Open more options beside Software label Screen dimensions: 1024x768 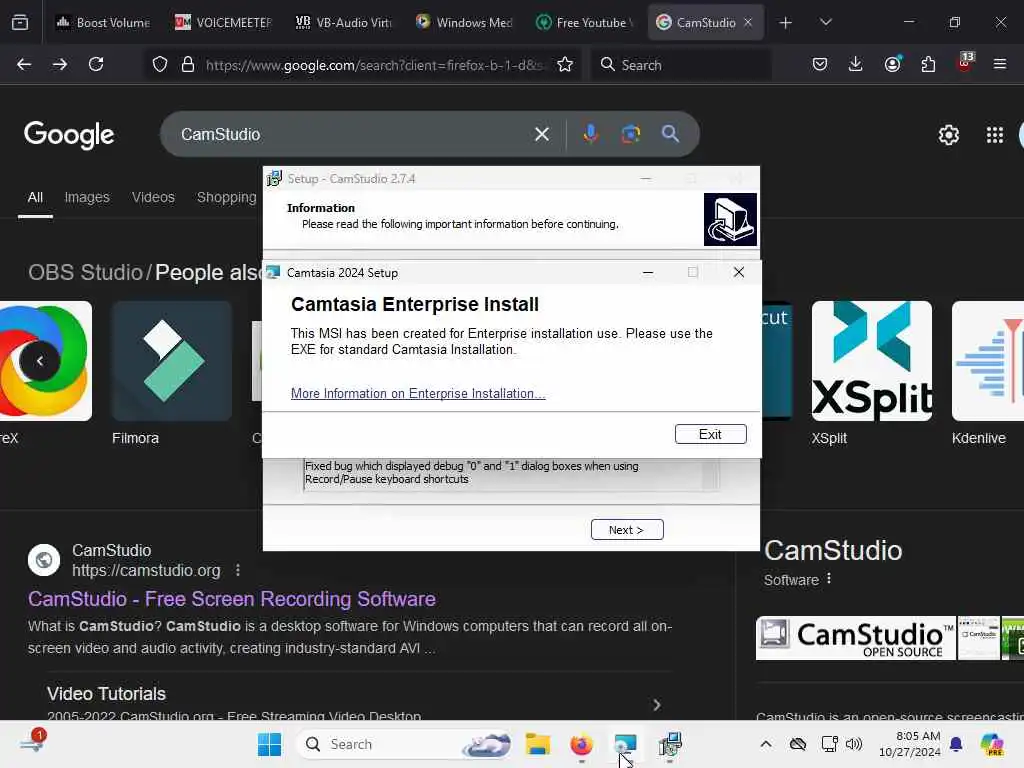(829, 579)
